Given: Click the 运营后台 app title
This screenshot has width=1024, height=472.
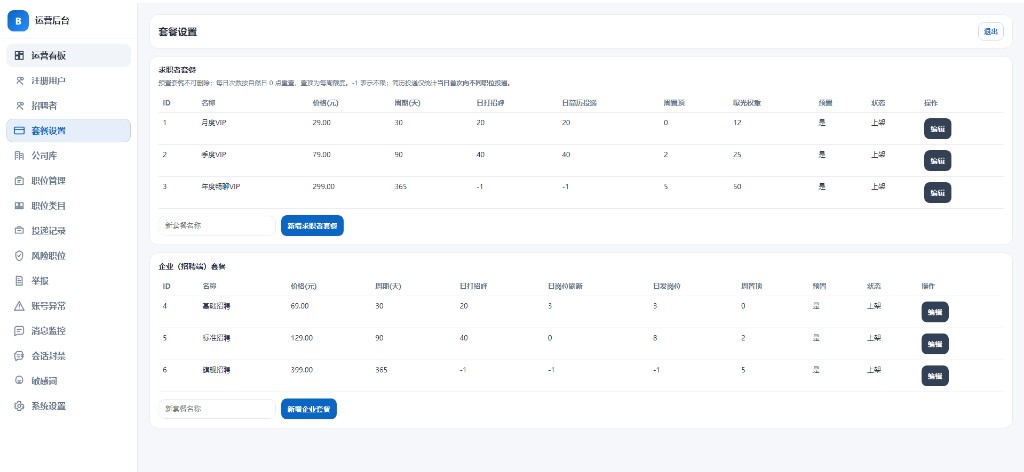Looking at the screenshot, I should point(52,21).
